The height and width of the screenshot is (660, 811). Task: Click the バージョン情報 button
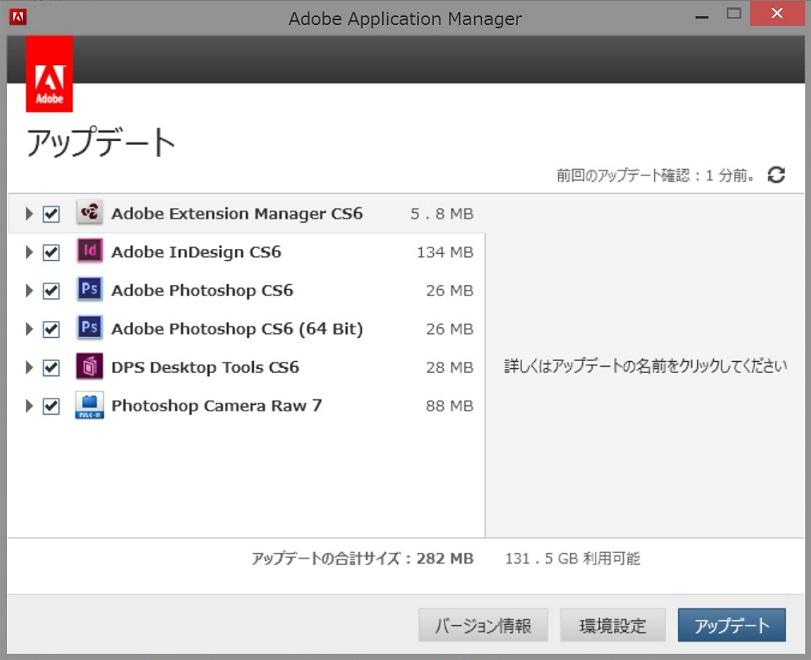click(483, 626)
